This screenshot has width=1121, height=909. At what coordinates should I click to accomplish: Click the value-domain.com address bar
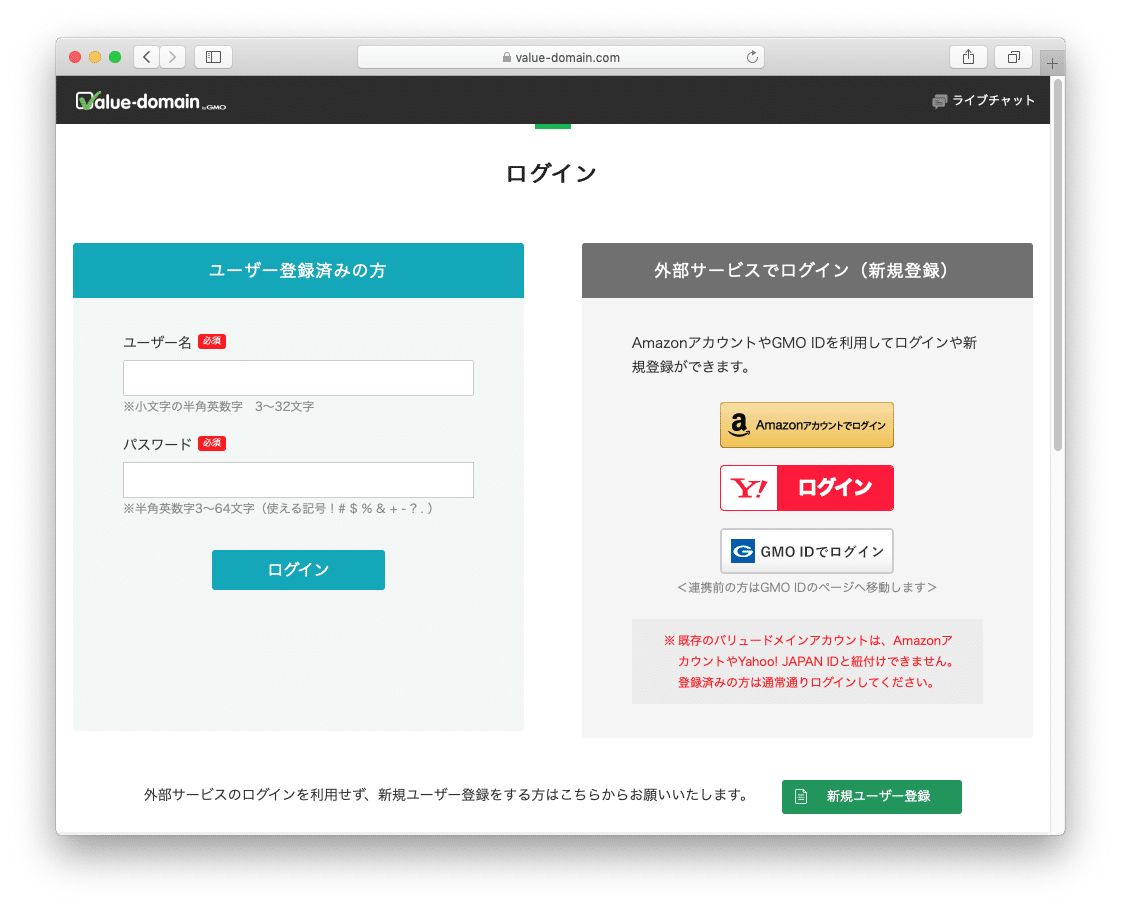[x=560, y=57]
